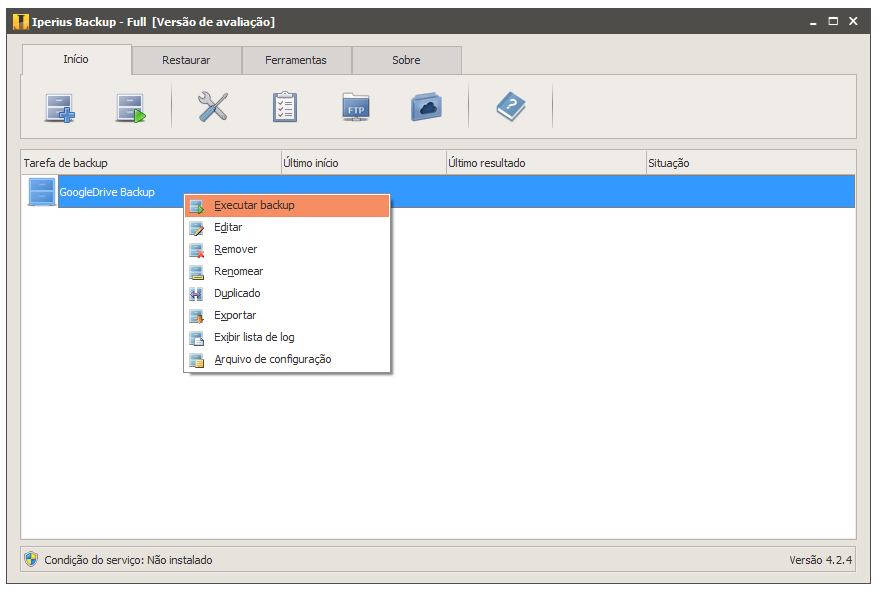Sort by Último início column header
880x593 pixels.
pyautogui.click(x=364, y=163)
